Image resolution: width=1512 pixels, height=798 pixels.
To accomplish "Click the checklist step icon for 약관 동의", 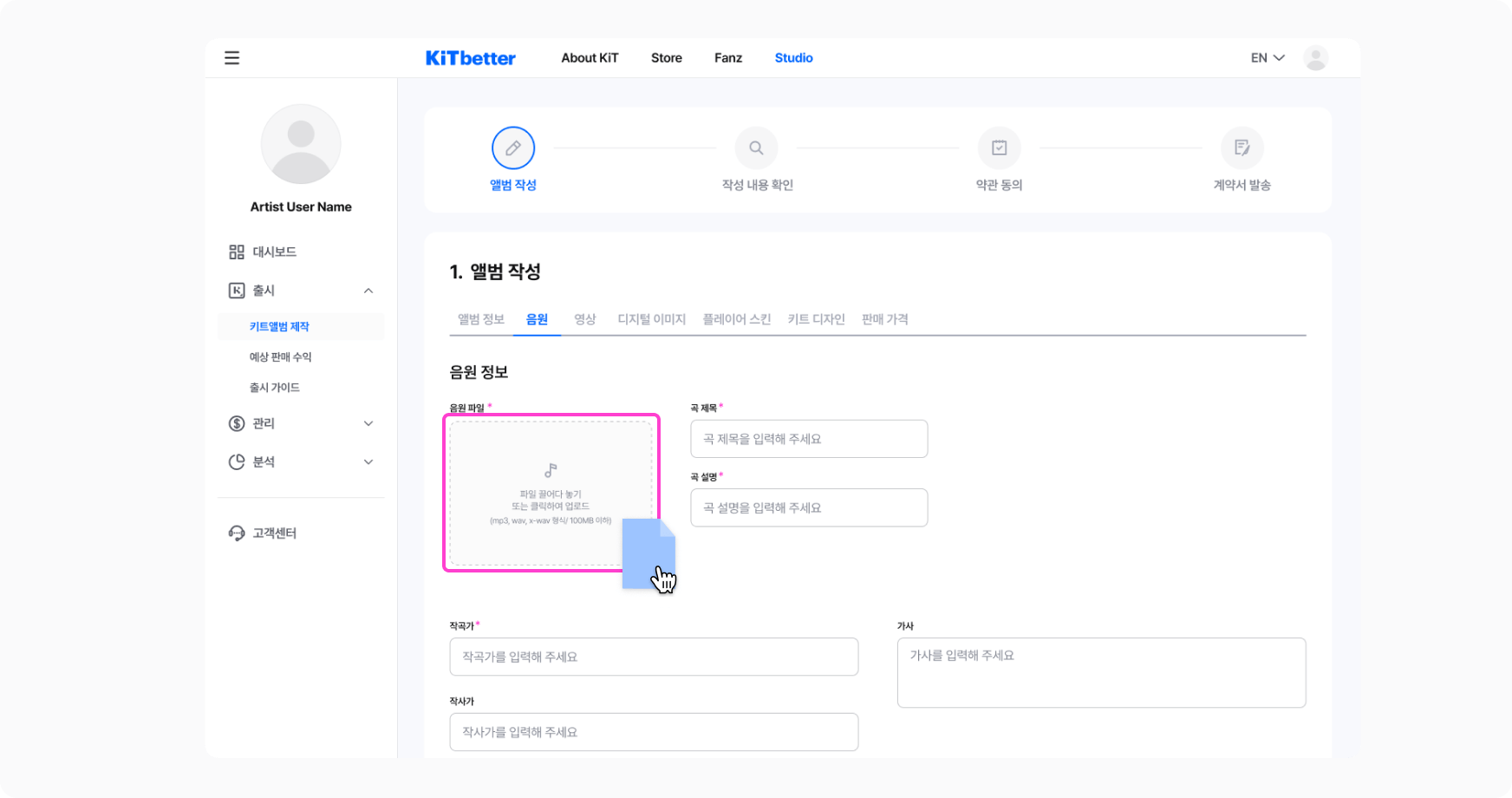I will coord(999,148).
